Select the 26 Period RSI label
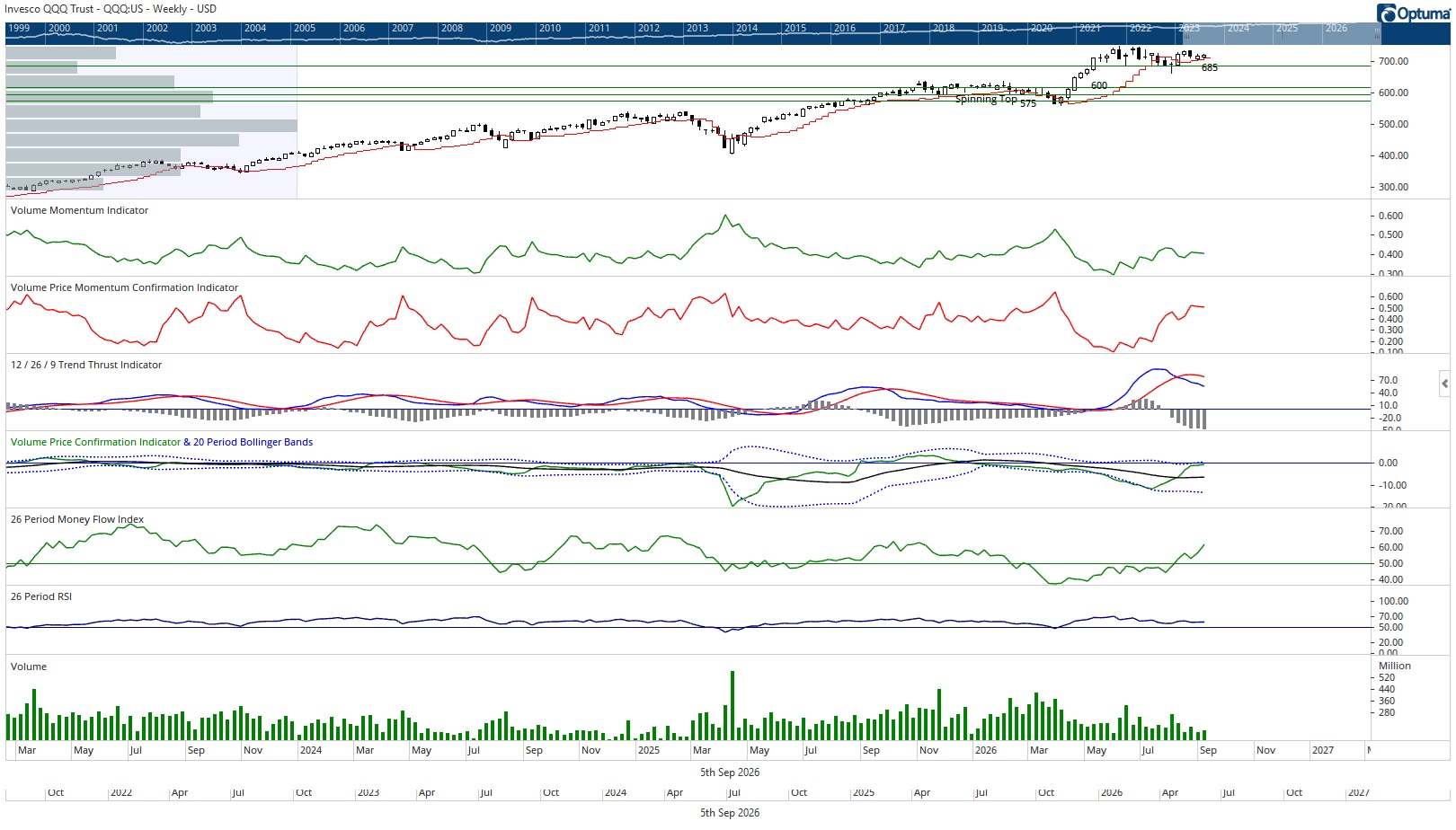The height and width of the screenshot is (830, 1456). pos(40,596)
